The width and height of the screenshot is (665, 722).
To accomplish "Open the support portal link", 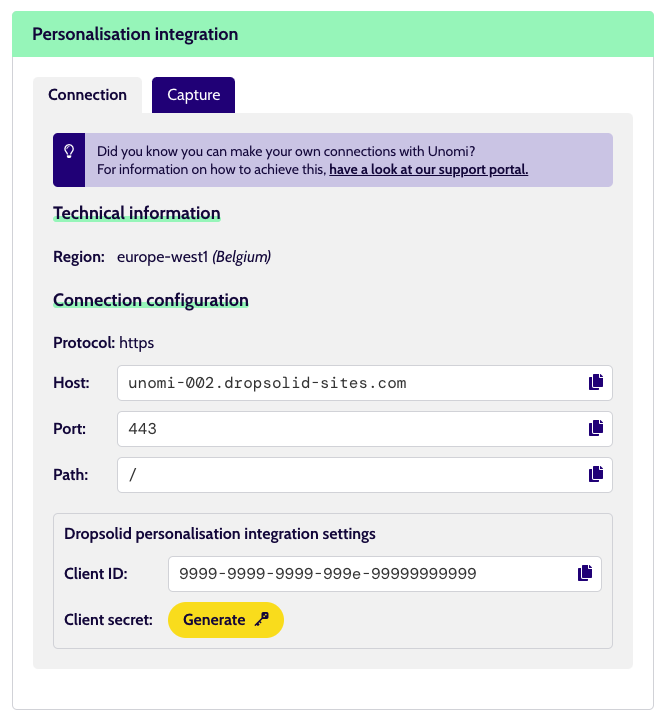I will (x=428, y=169).
